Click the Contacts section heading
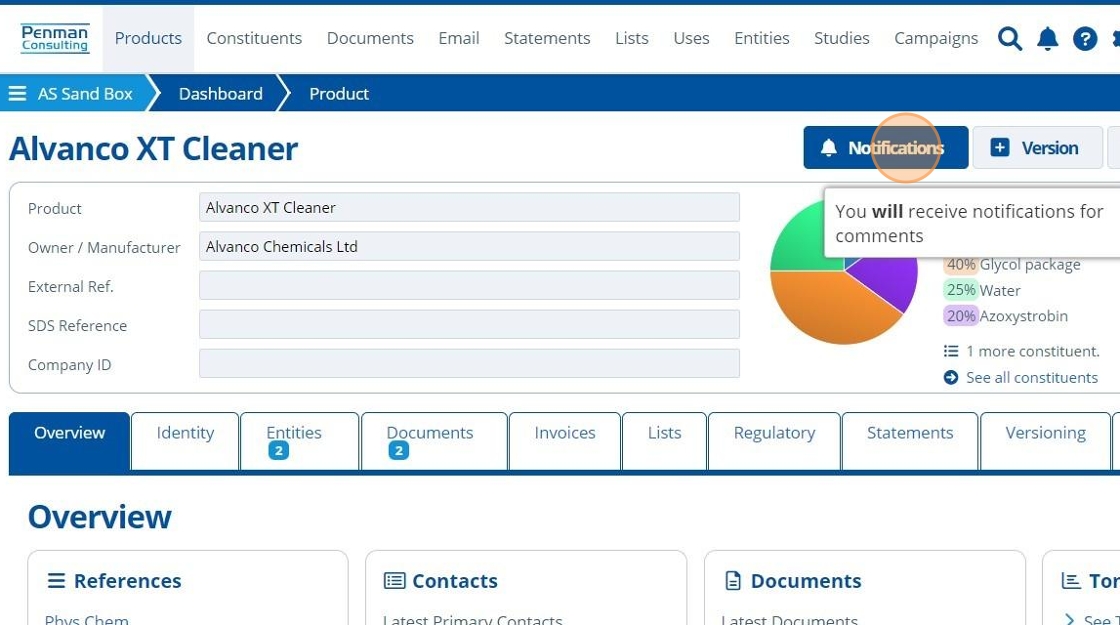Screen dimensions: 1120x625 coord(455,581)
